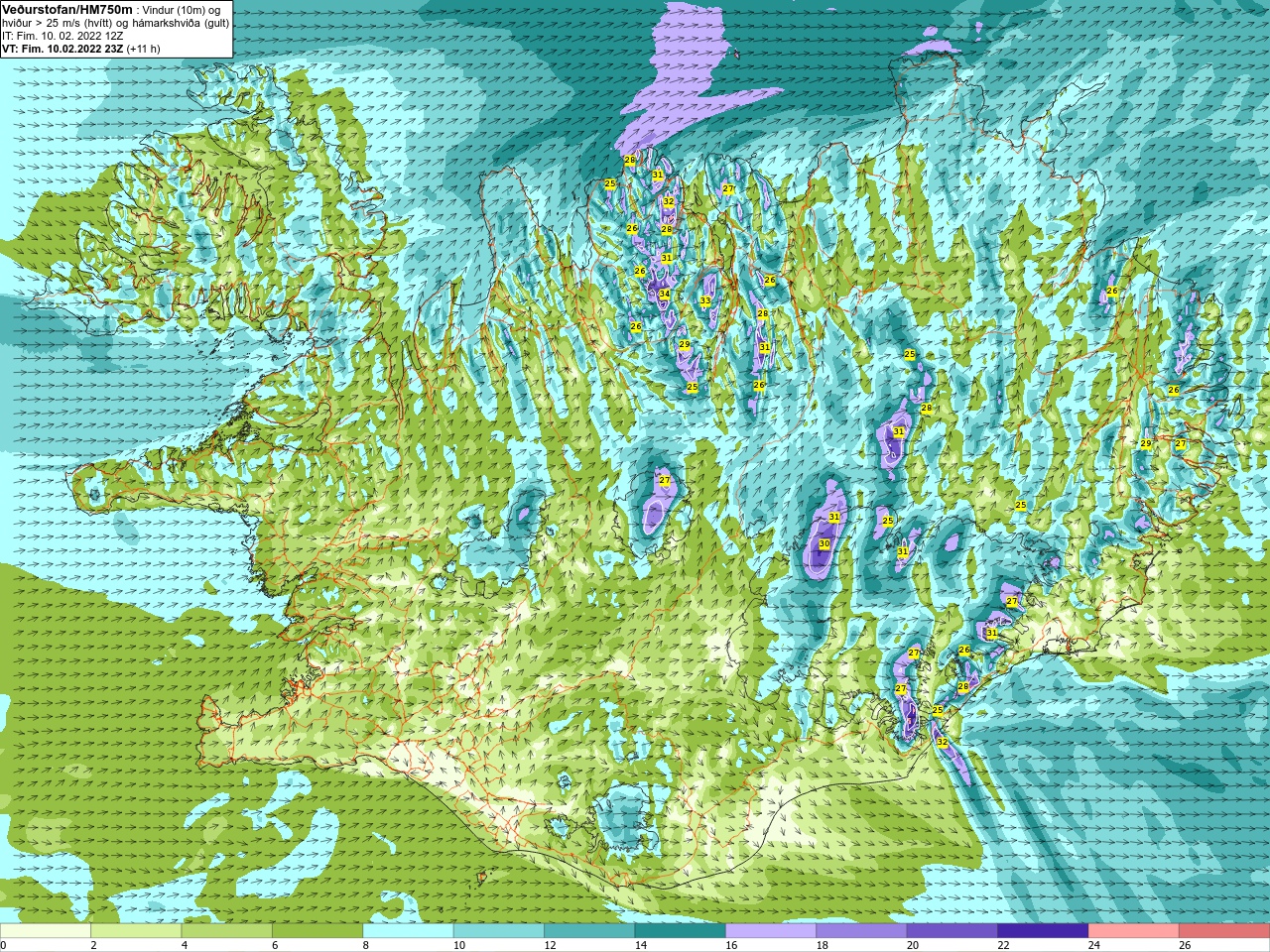Click the yellow gust label 33
The width and height of the screenshot is (1270, 952).
tap(705, 300)
